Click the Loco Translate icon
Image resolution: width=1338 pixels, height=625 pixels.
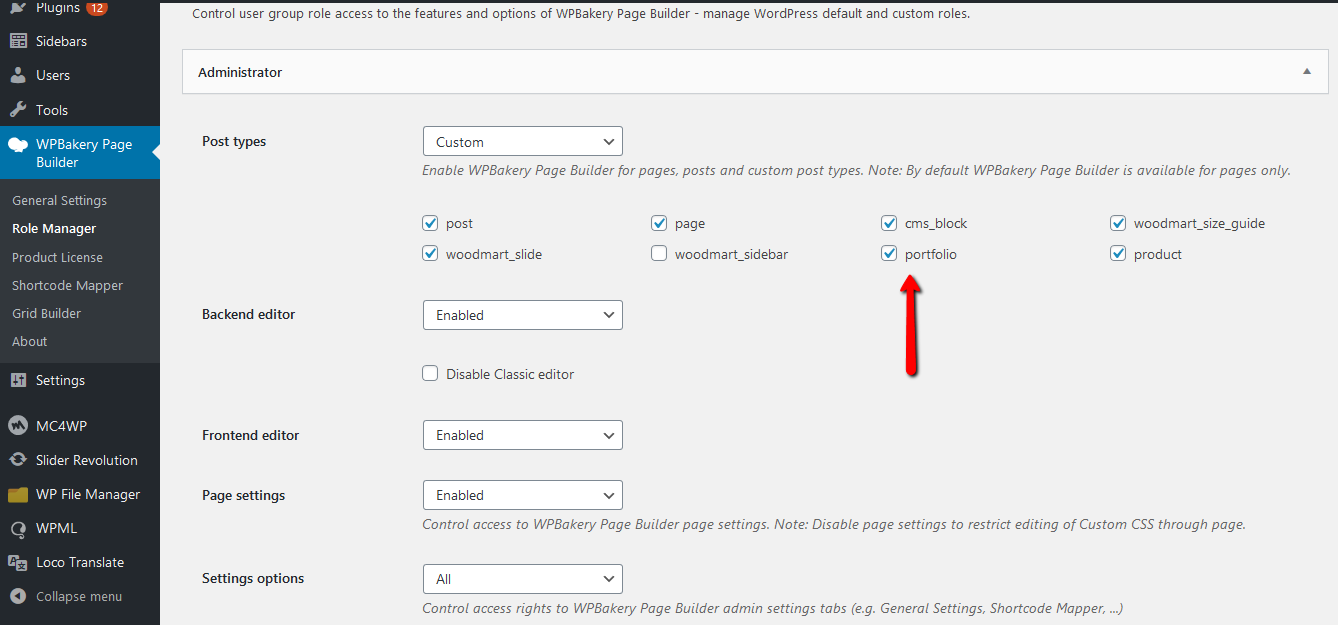click(18, 562)
